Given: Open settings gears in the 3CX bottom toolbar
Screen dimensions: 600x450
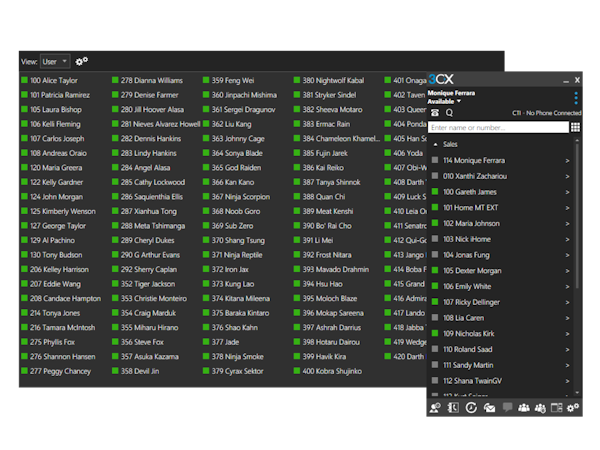Looking at the screenshot, I should tap(573, 408).
